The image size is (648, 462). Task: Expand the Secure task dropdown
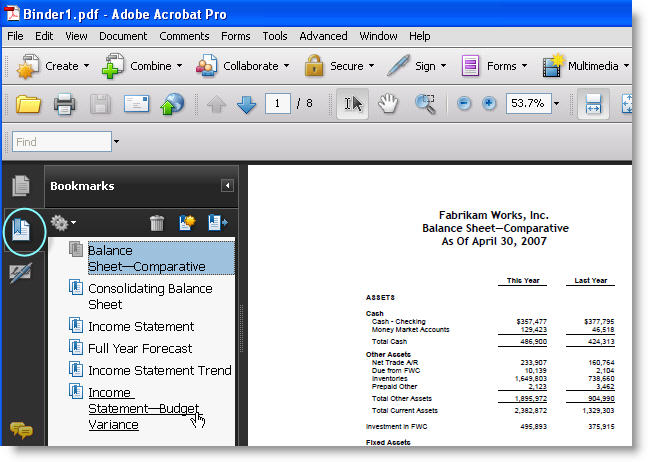tap(371, 66)
